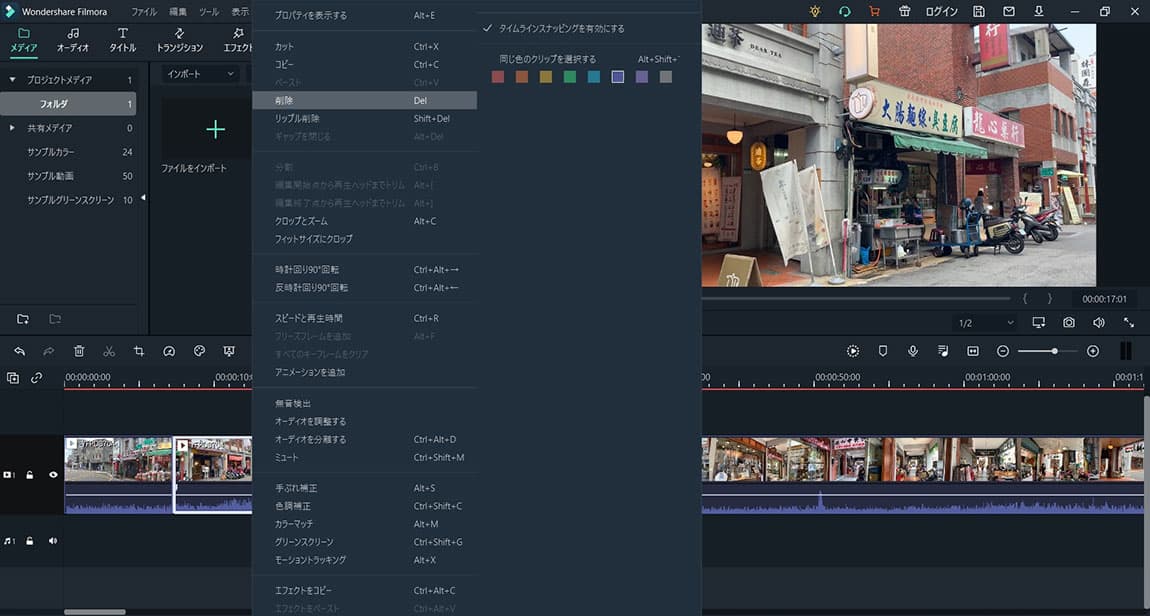Click the preview volume speaker icon

coord(1099,323)
